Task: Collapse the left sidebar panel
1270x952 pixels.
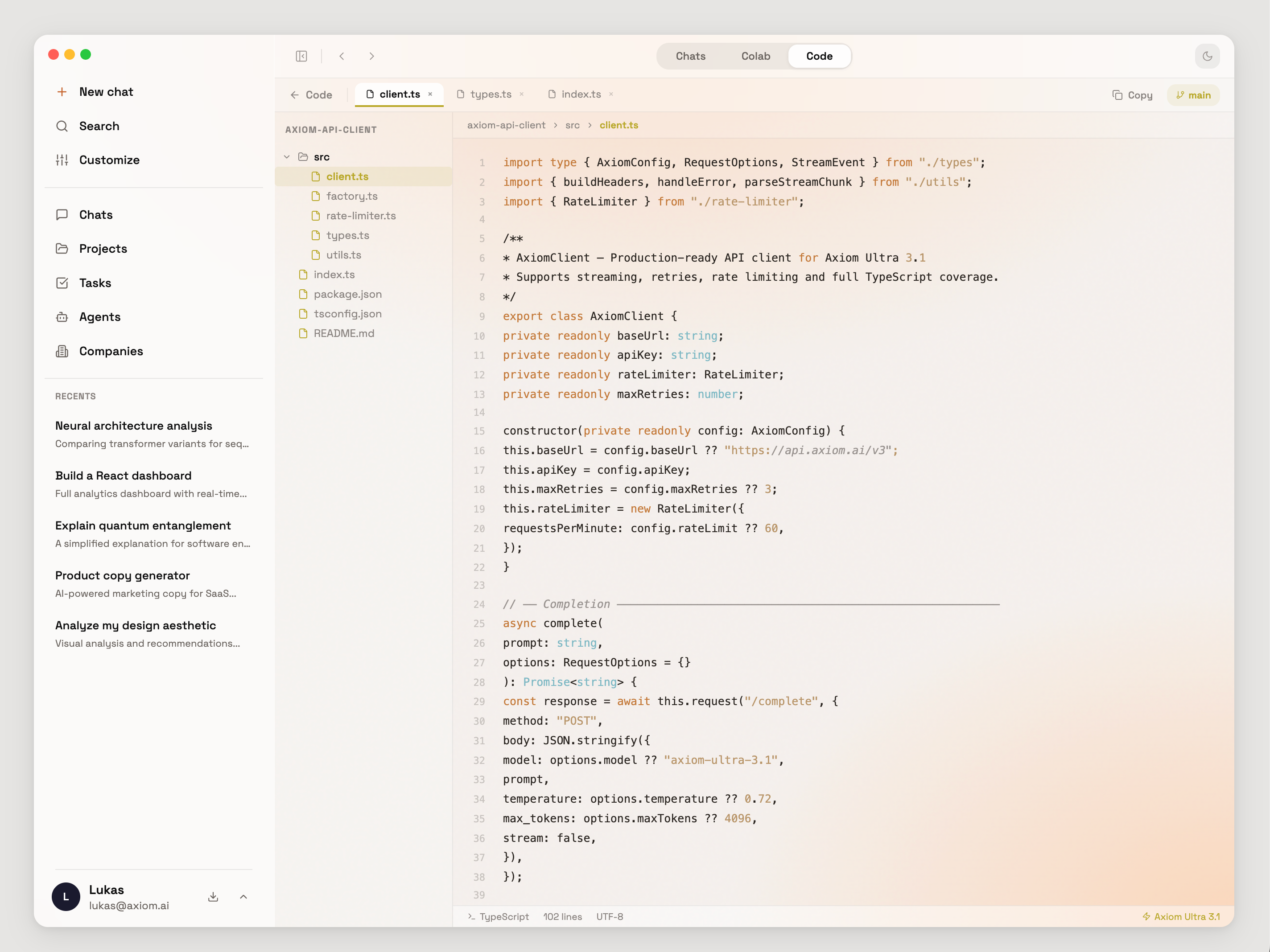Action: 301,56
